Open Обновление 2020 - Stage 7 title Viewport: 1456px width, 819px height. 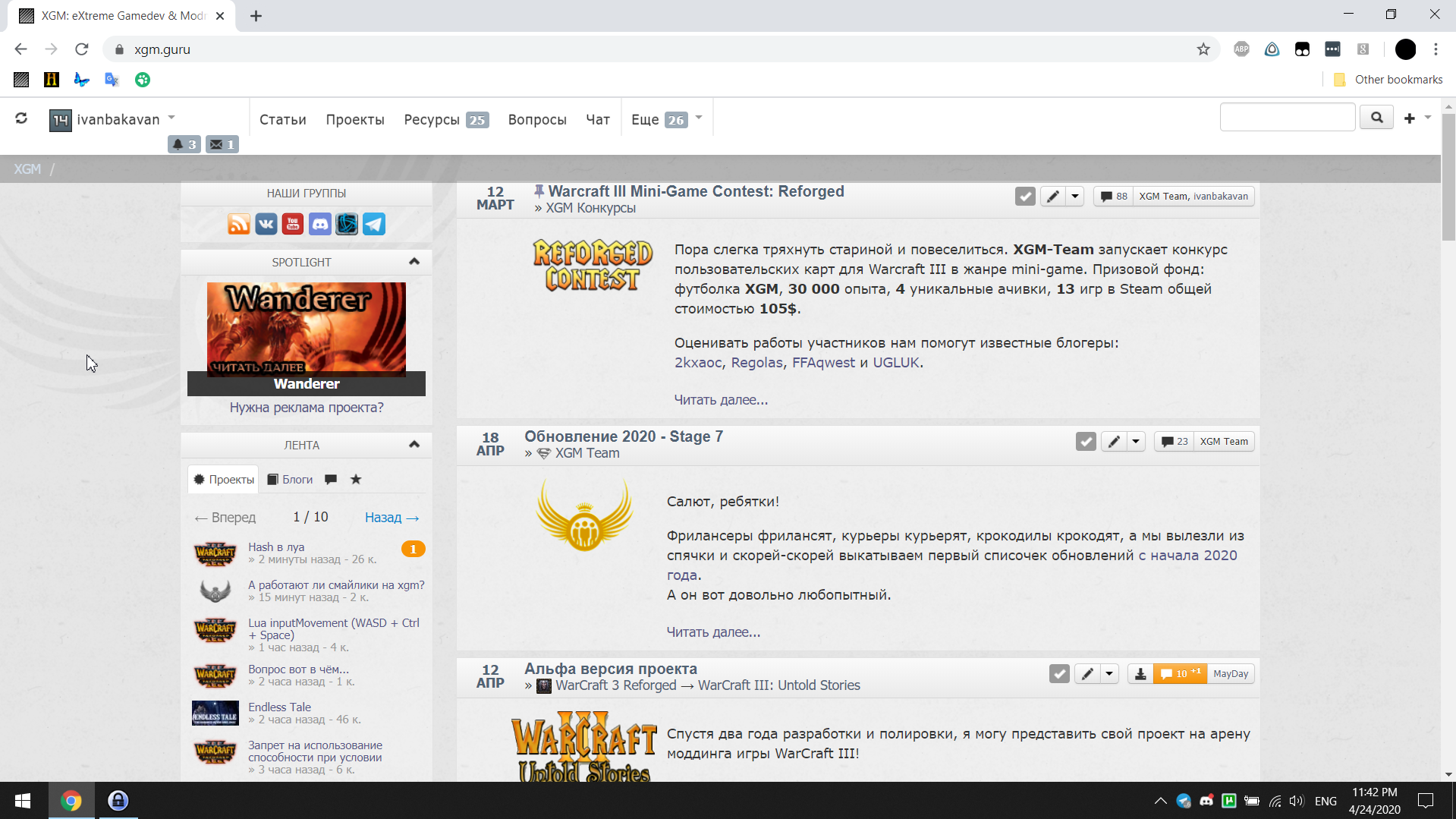(x=624, y=436)
